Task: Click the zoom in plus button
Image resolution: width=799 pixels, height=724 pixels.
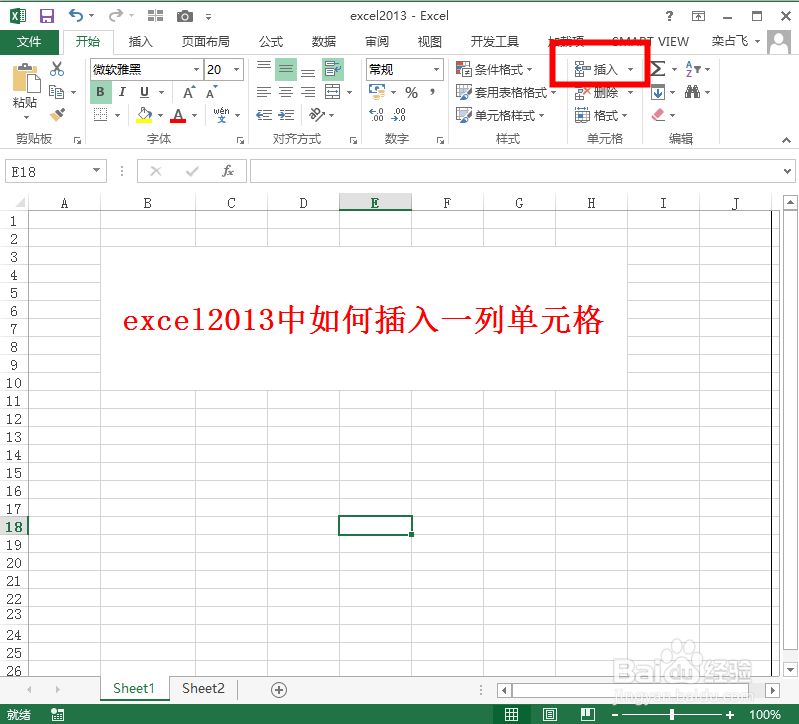Action: tap(730, 715)
